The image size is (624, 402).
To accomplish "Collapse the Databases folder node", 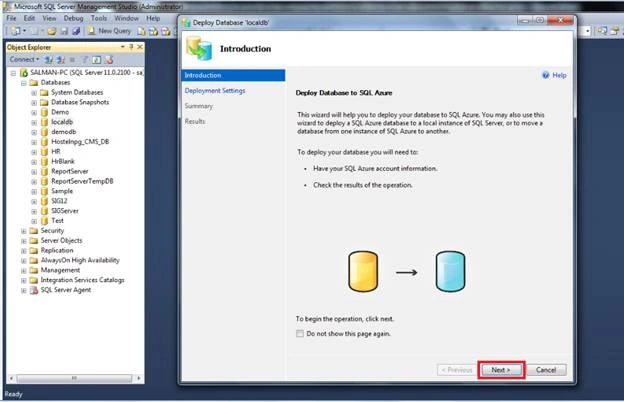I will click(x=23, y=83).
